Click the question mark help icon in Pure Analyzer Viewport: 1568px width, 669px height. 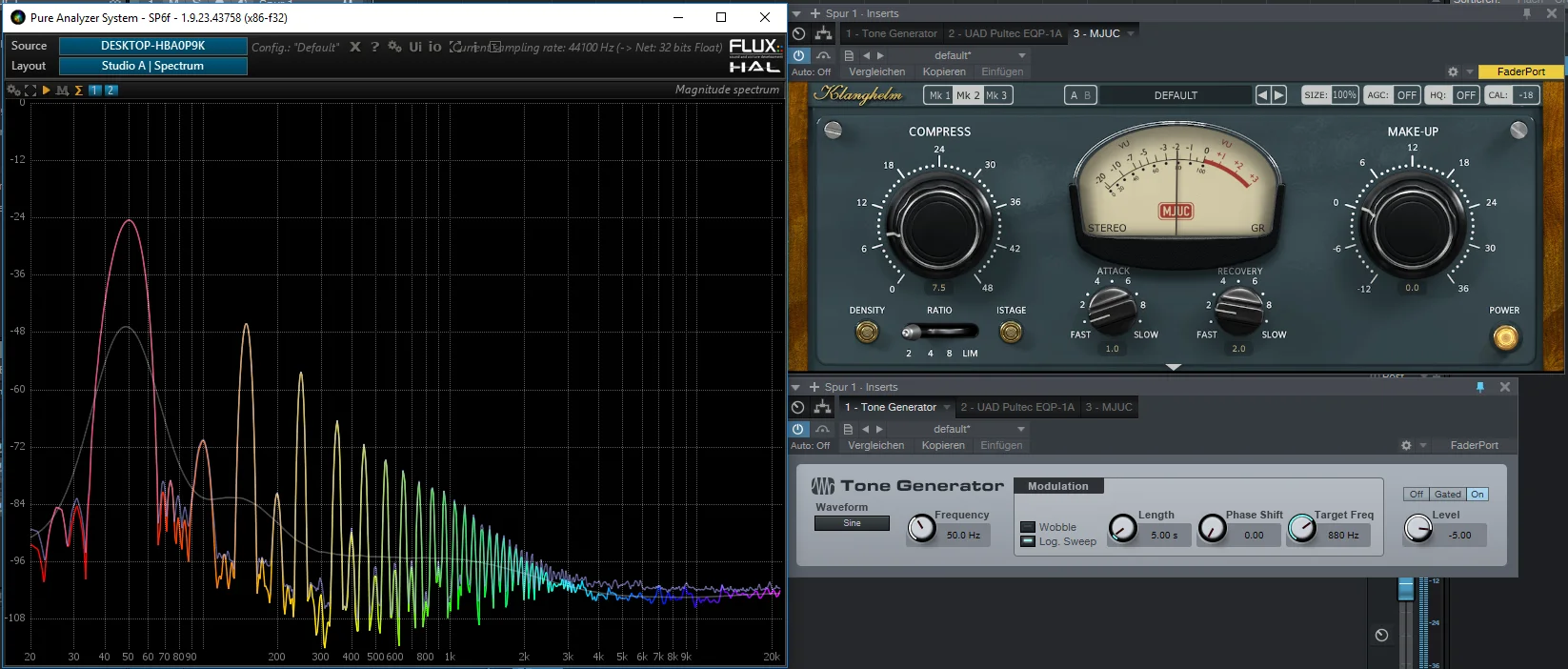(374, 47)
